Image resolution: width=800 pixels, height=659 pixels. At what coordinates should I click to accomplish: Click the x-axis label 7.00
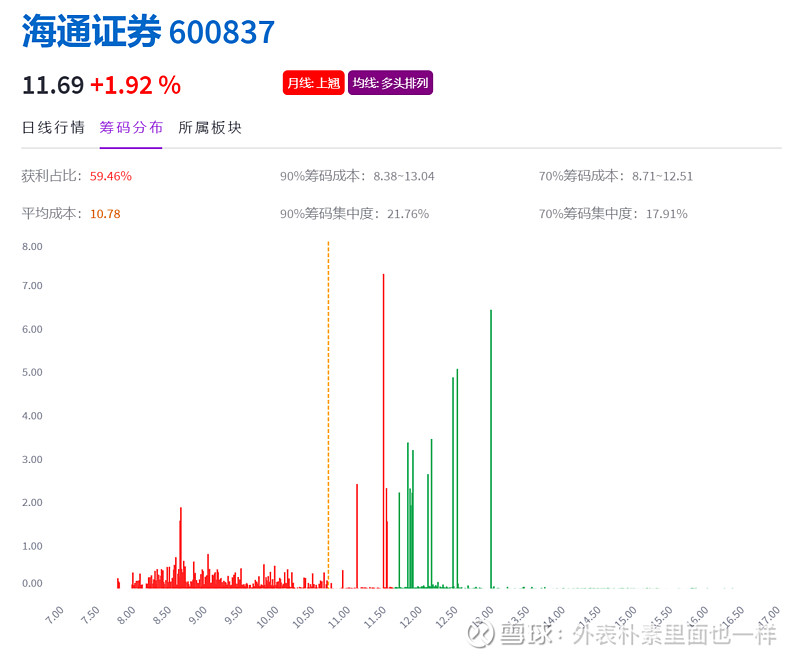tap(54, 615)
